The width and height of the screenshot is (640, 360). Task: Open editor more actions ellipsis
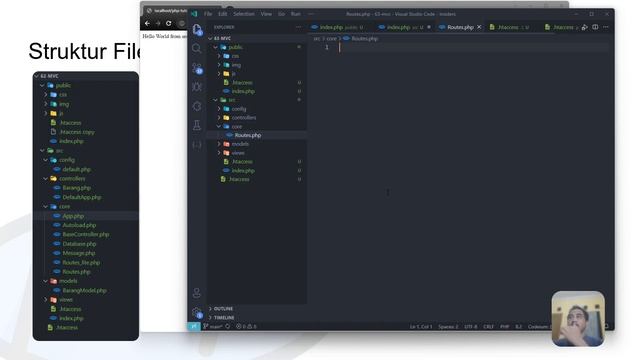tap(606, 27)
